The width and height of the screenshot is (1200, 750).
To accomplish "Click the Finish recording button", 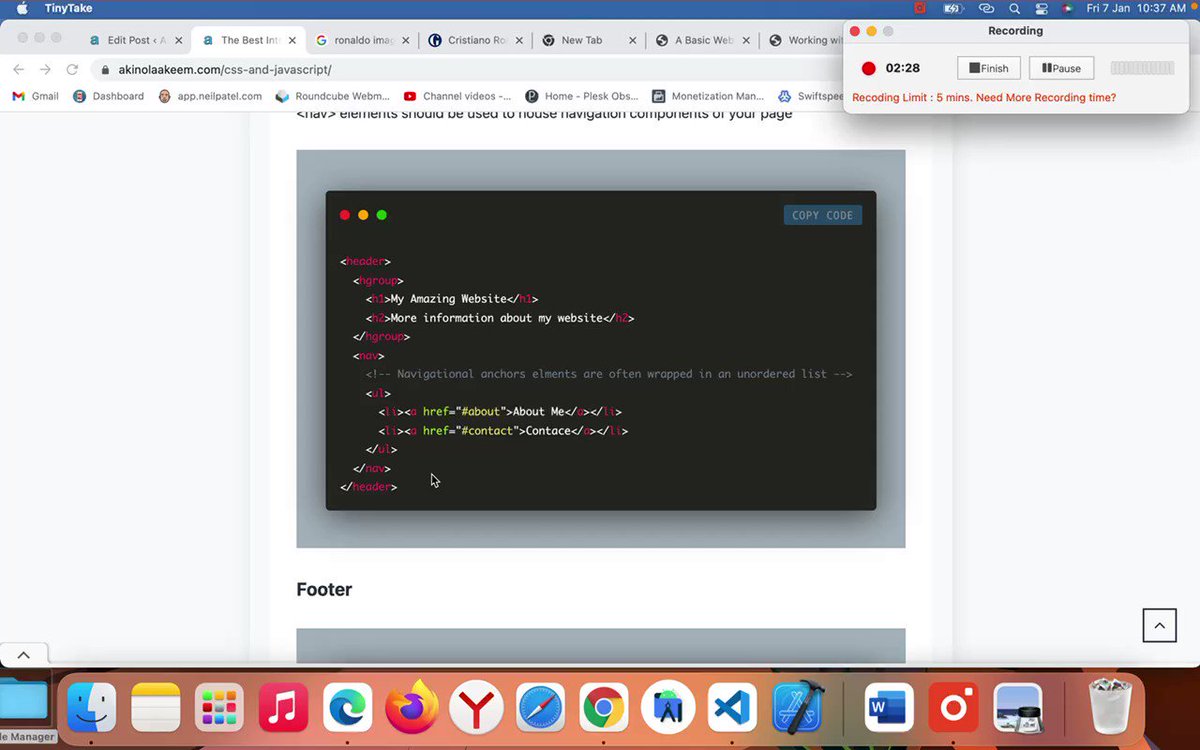I will [x=989, y=68].
